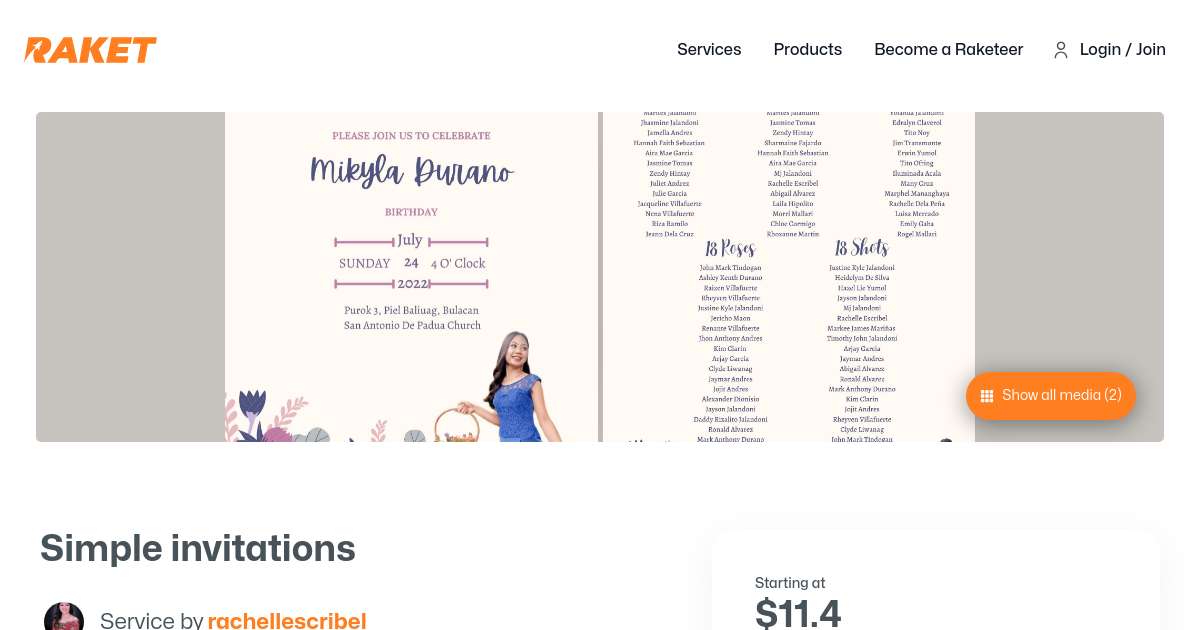Select Login / Join
1200x630 pixels.
(x=1122, y=50)
